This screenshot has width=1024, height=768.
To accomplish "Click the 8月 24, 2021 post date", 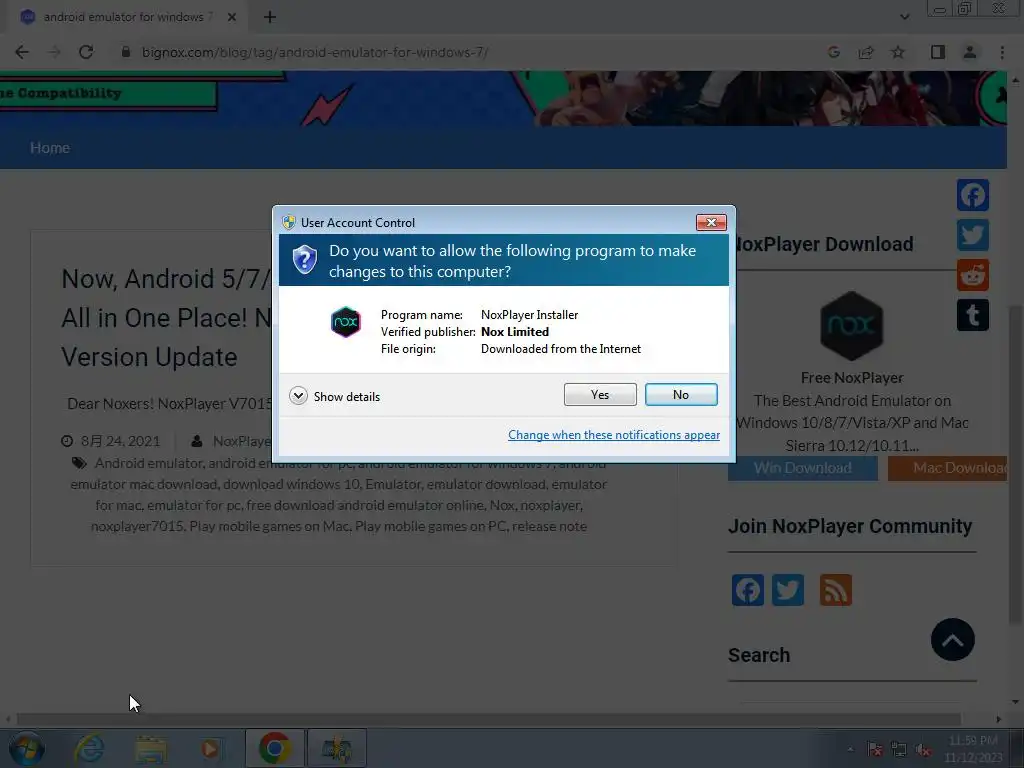I will pos(120,441).
